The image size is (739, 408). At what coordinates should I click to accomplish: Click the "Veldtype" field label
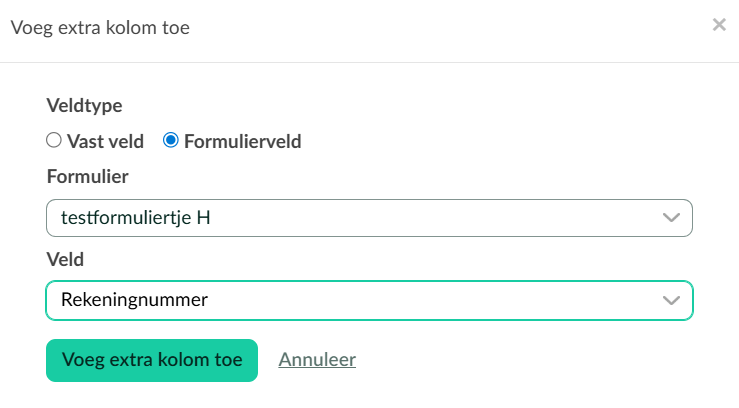pyautogui.click(x=84, y=105)
